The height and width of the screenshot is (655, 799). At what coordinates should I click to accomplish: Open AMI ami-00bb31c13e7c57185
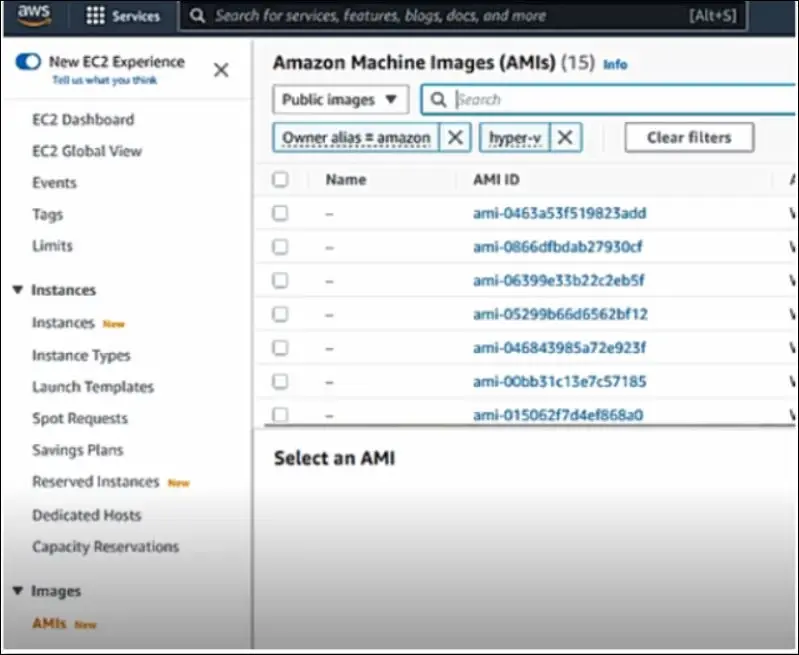560,381
